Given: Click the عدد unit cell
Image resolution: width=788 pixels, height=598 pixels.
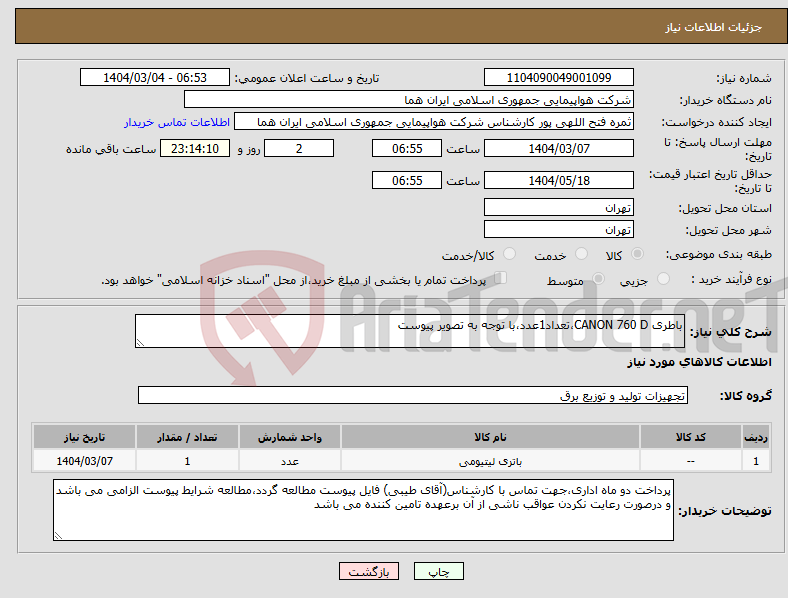Looking at the screenshot, I should (x=290, y=461).
